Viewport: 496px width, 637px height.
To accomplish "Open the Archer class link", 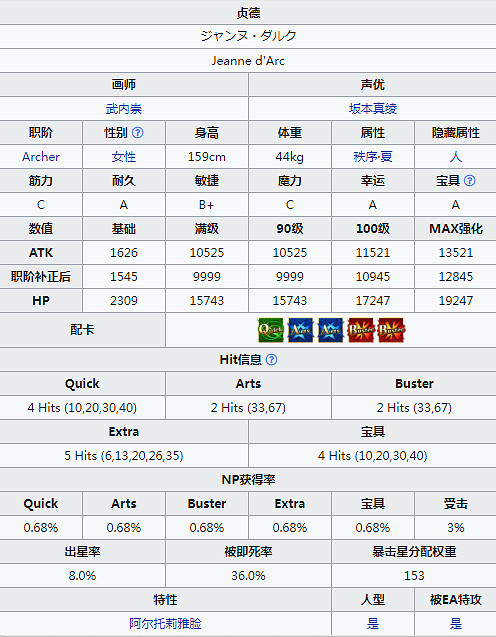I will 41,156.
